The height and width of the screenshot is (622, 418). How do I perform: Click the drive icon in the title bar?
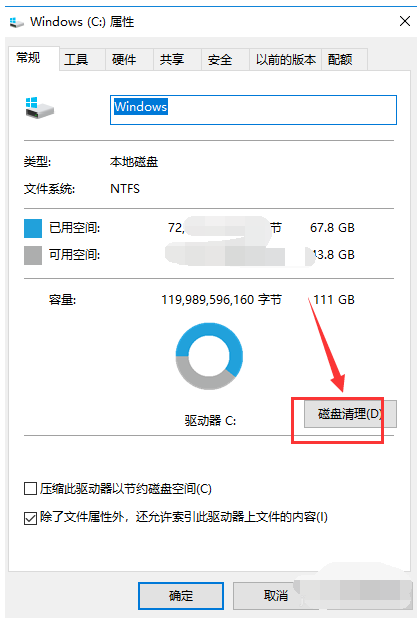tap(16, 22)
